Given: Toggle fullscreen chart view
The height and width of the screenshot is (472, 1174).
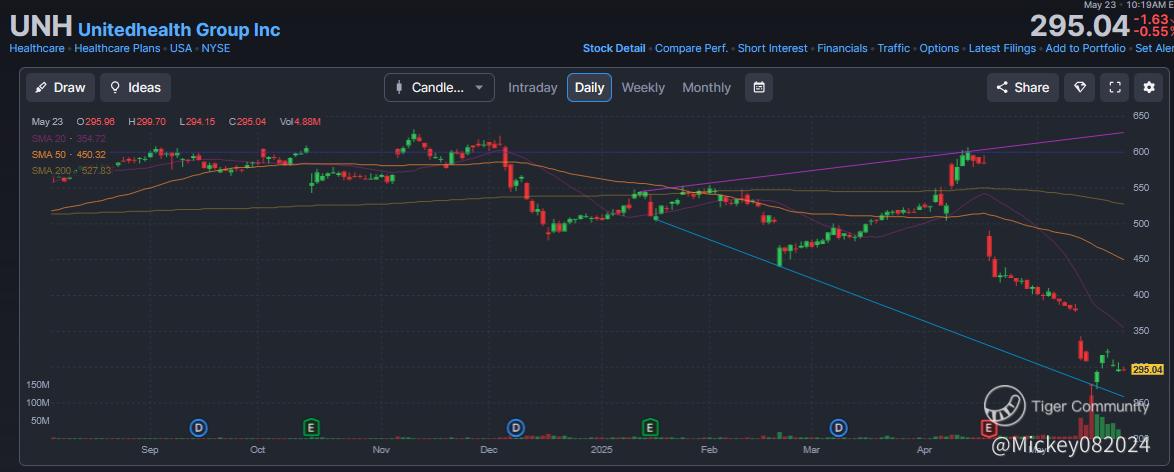Looking at the screenshot, I should pos(1114,88).
